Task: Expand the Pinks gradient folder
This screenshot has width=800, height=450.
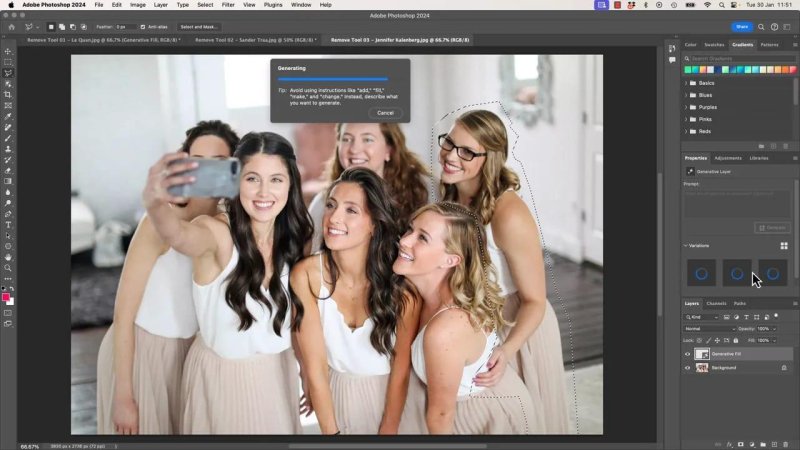Action: coord(686,119)
